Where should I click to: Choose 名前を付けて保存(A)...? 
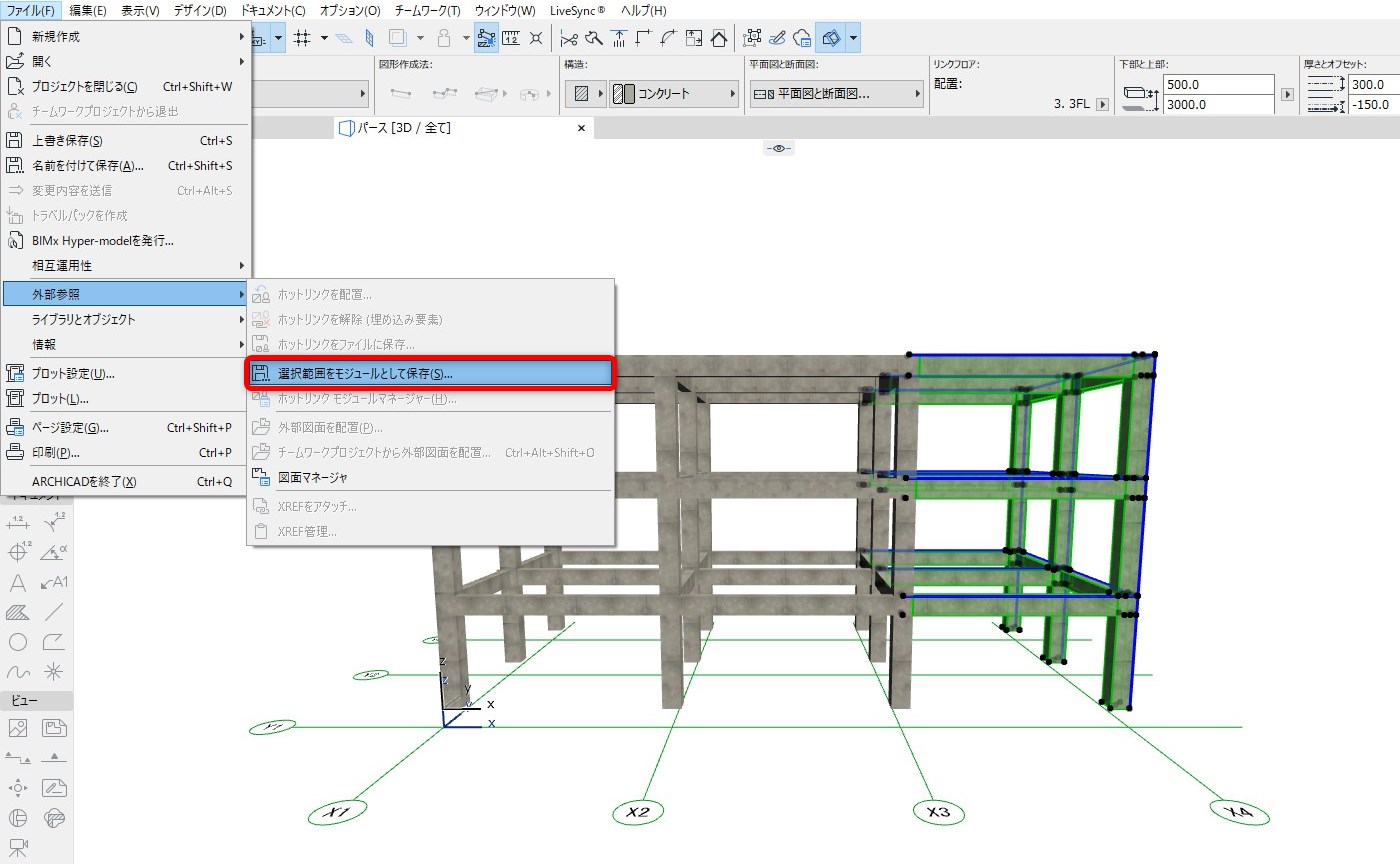125,166
